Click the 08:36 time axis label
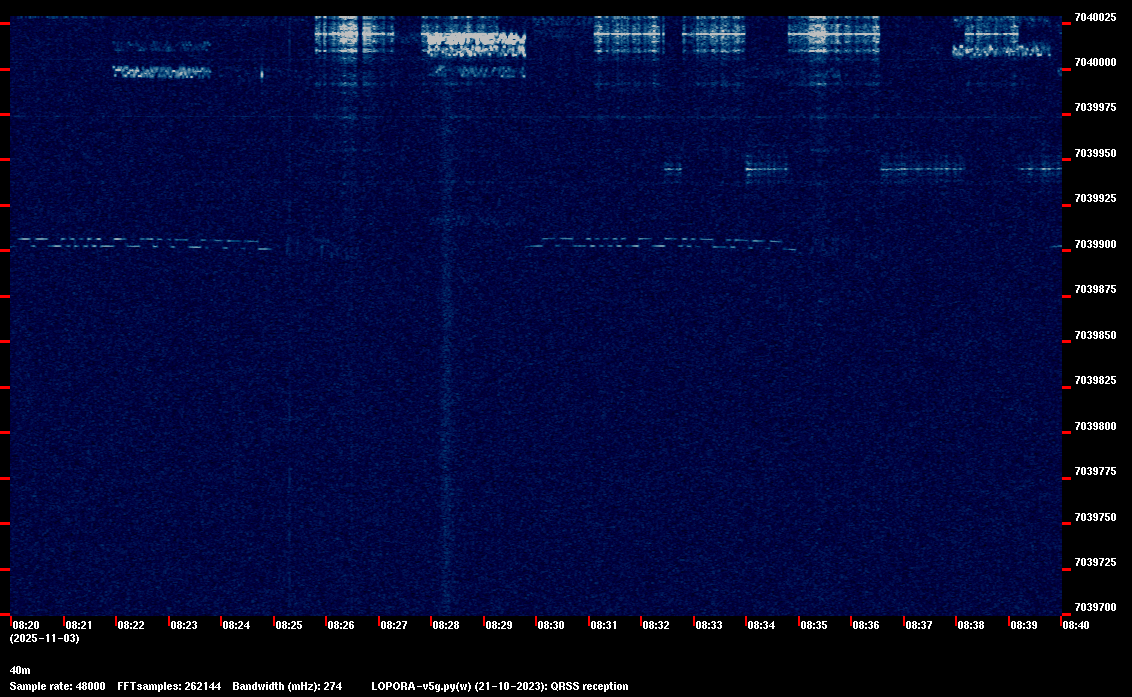 click(x=866, y=625)
